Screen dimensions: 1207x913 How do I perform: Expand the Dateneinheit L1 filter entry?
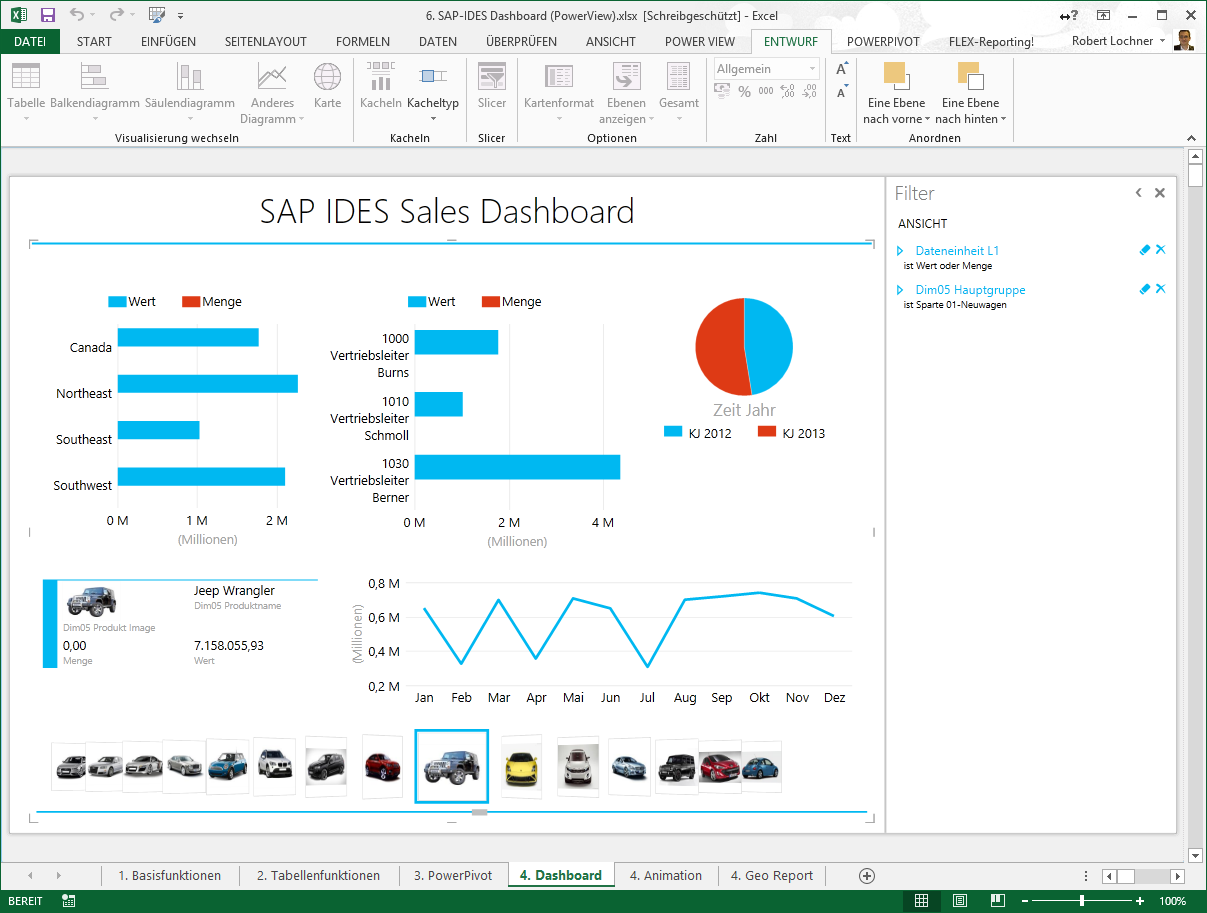(x=900, y=251)
